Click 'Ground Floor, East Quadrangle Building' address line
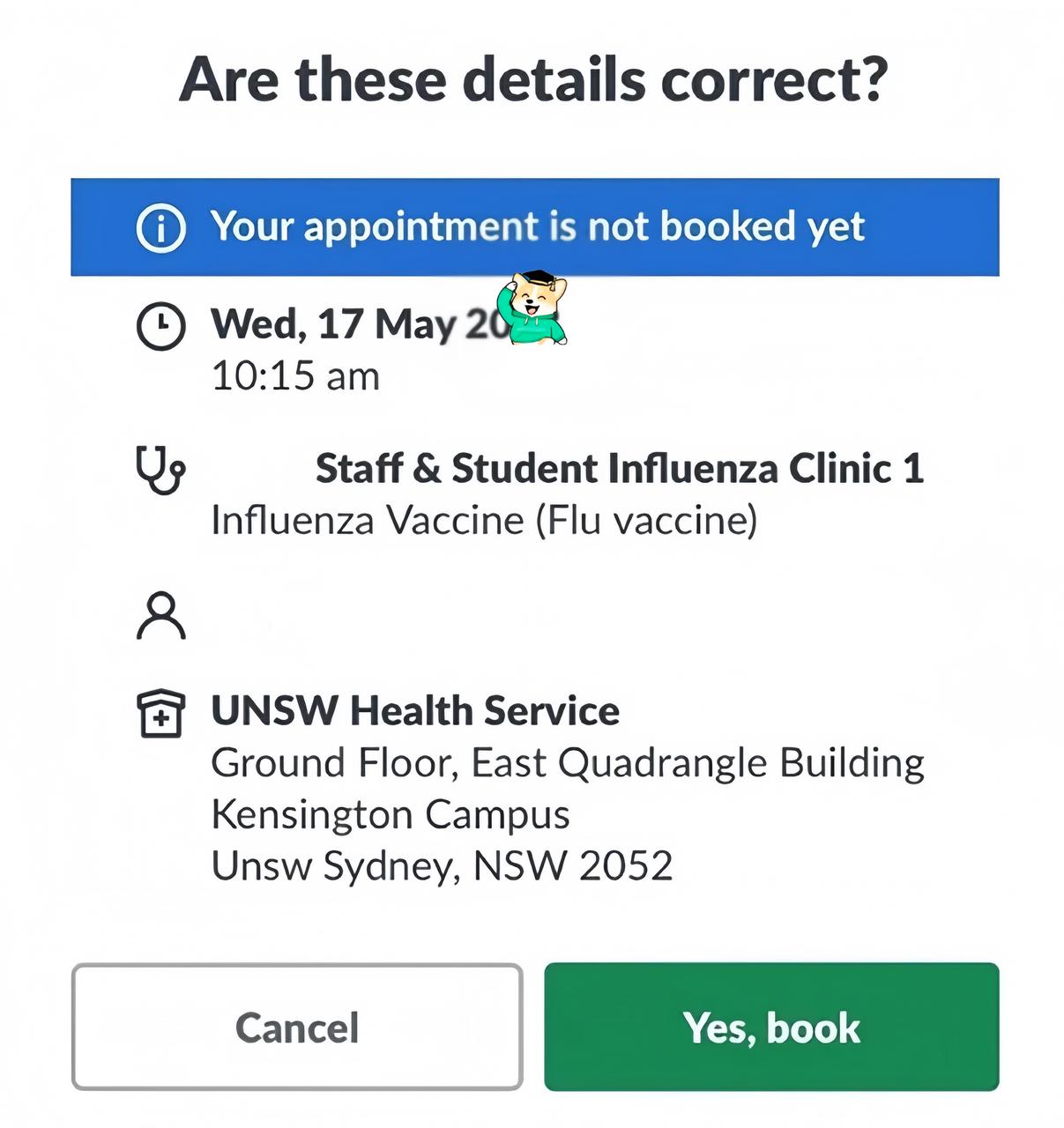The height and width of the screenshot is (1128, 1064). pyautogui.click(x=568, y=762)
